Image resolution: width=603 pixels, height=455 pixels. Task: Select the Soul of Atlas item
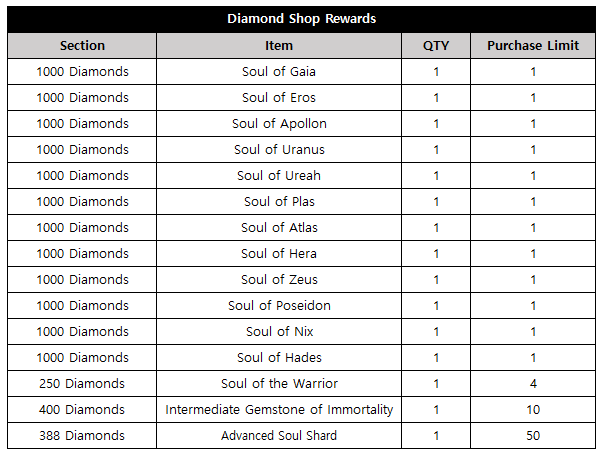279,228
